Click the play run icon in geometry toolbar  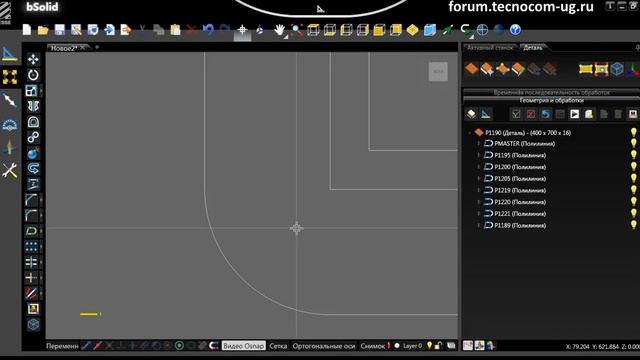[x=574, y=114]
